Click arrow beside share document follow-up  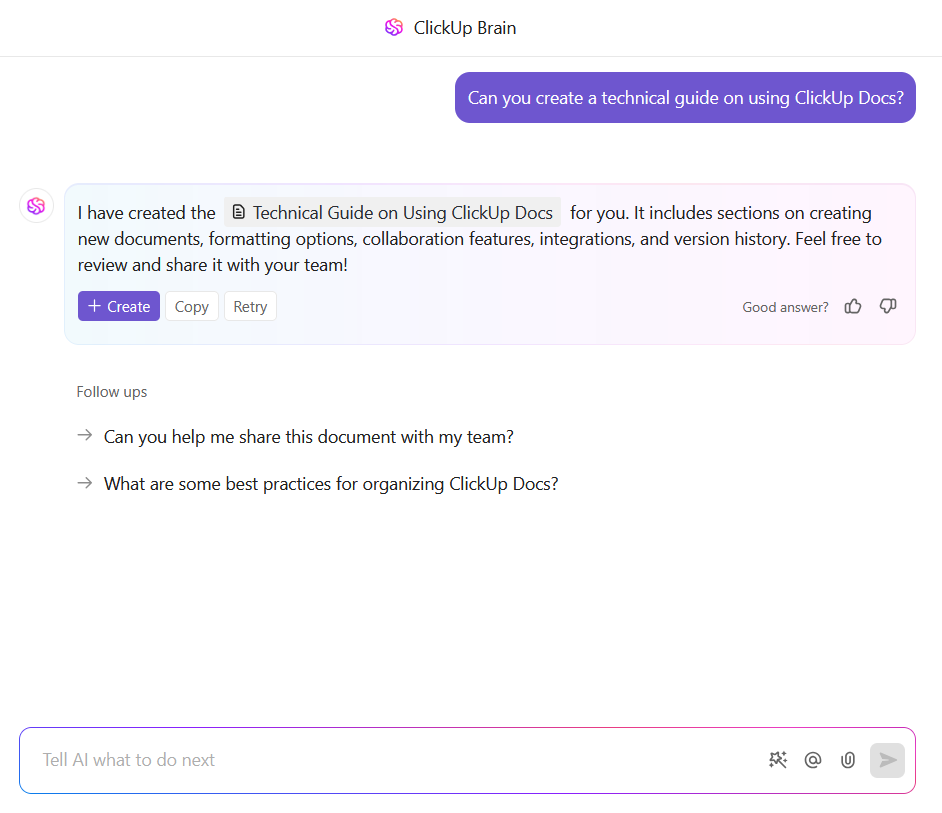click(x=85, y=435)
